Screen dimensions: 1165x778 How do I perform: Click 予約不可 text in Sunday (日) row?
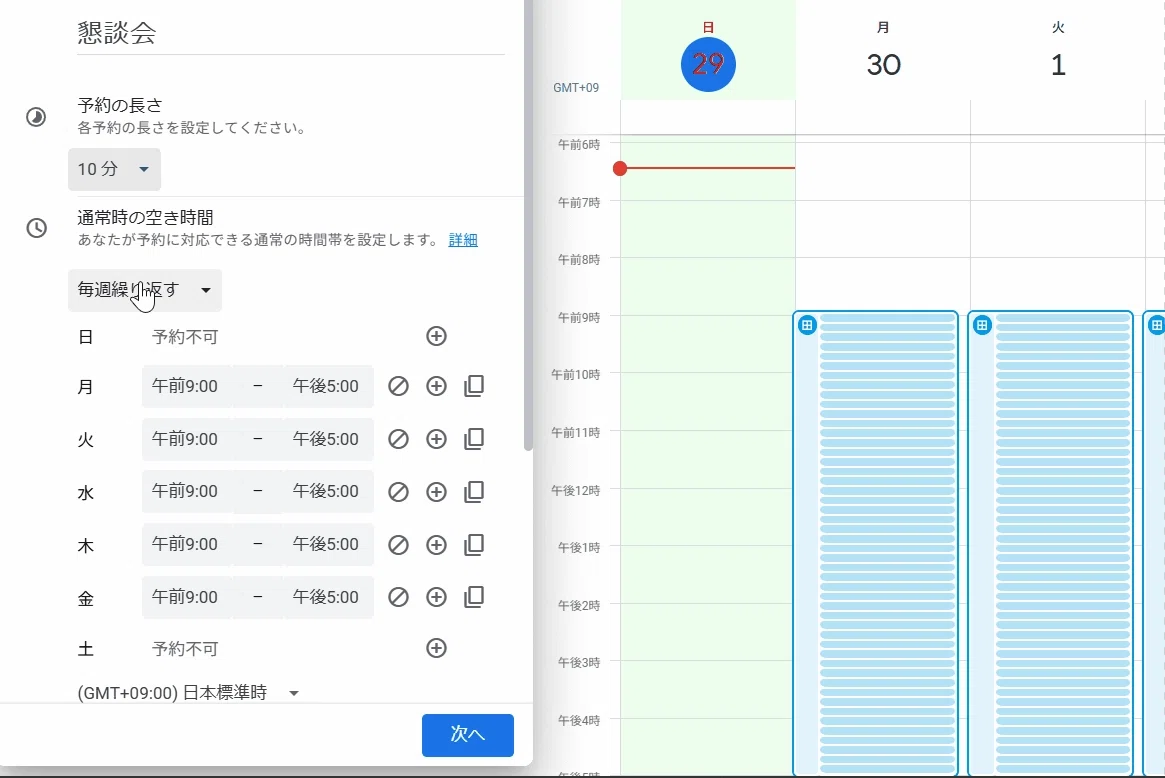(x=185, y=337)
